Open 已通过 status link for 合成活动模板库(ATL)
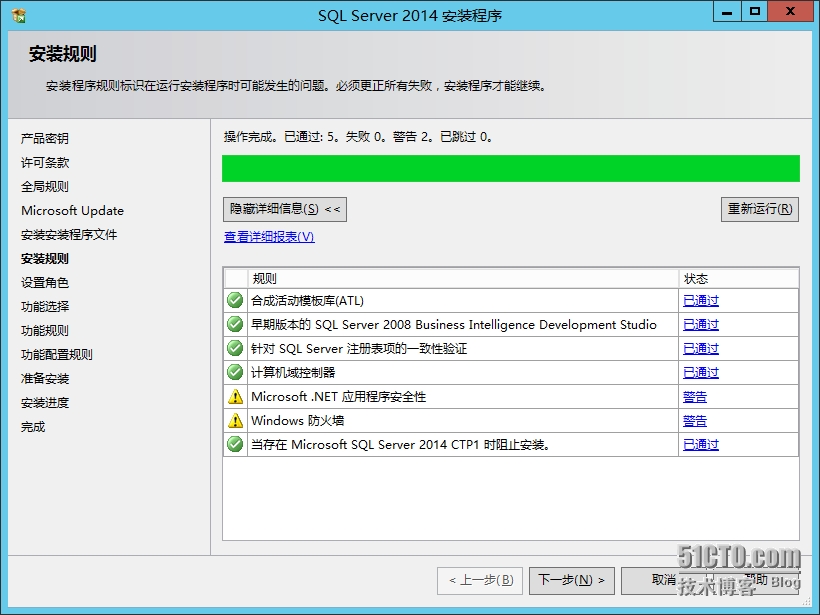820x615 pixels. (x=701, y=301)
